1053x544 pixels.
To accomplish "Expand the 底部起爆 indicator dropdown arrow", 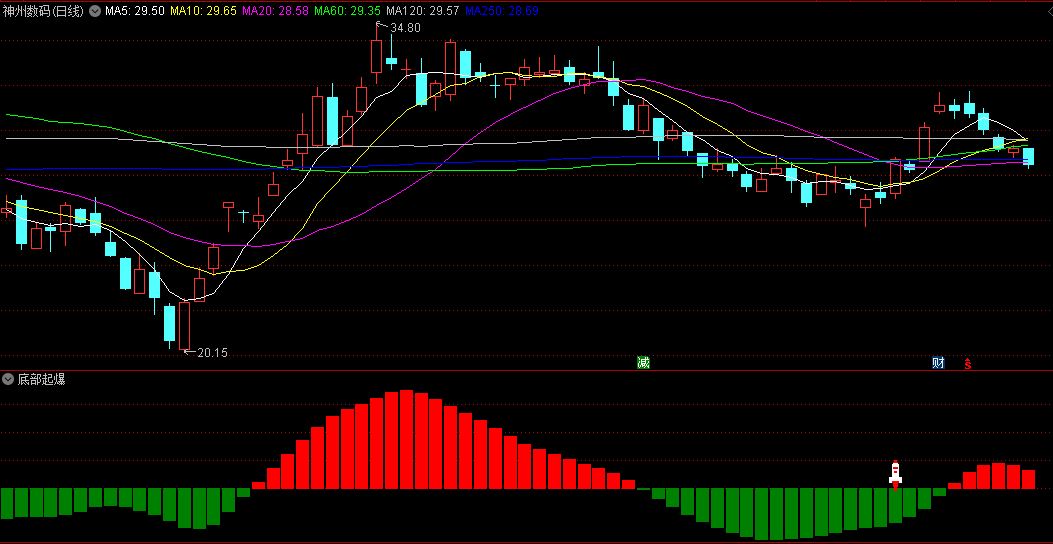I will tap(8, 379).
